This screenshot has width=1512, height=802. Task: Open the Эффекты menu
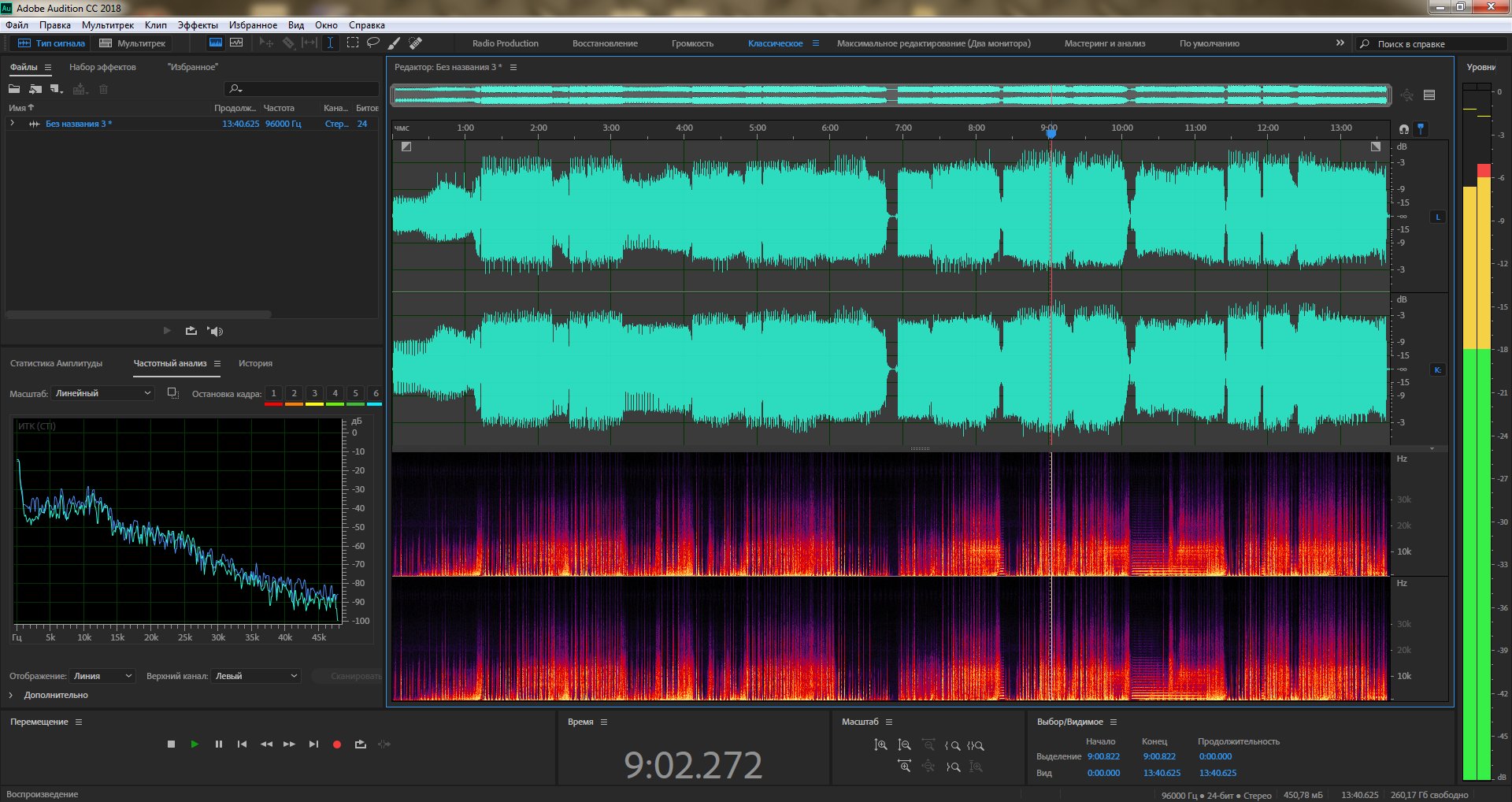coord(198,25)
